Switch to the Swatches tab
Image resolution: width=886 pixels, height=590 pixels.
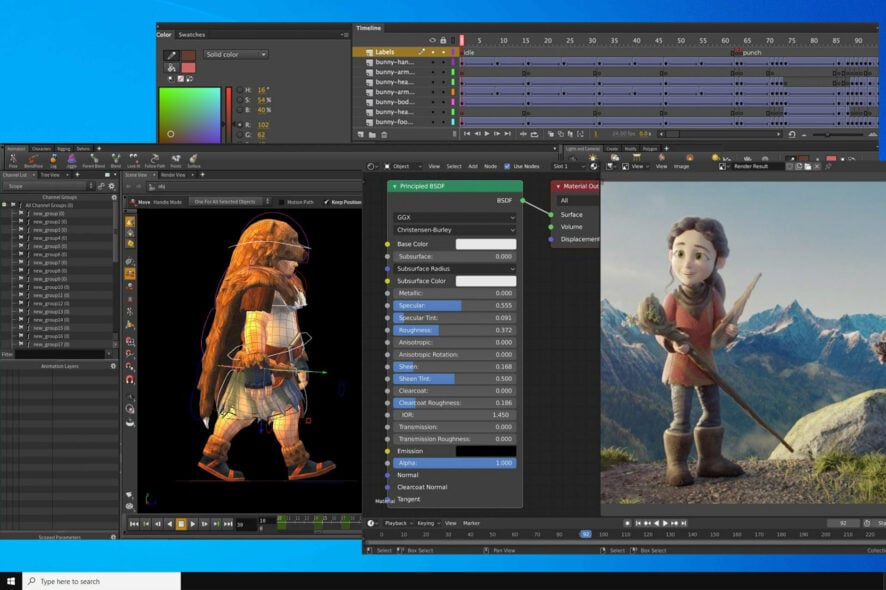pyautogui.click(x=191, y=35)
